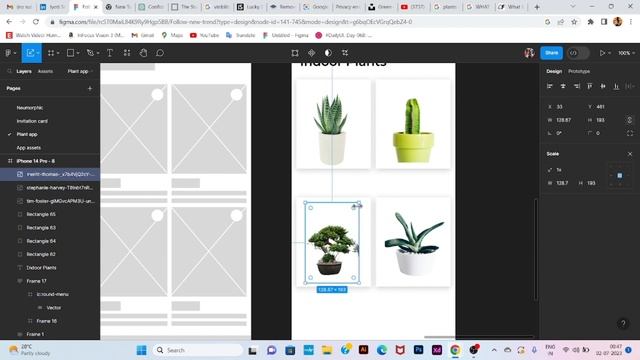Switch to the Assets tab
The image size is (640, 360).
pyautogui.click(x=45, y=71)
